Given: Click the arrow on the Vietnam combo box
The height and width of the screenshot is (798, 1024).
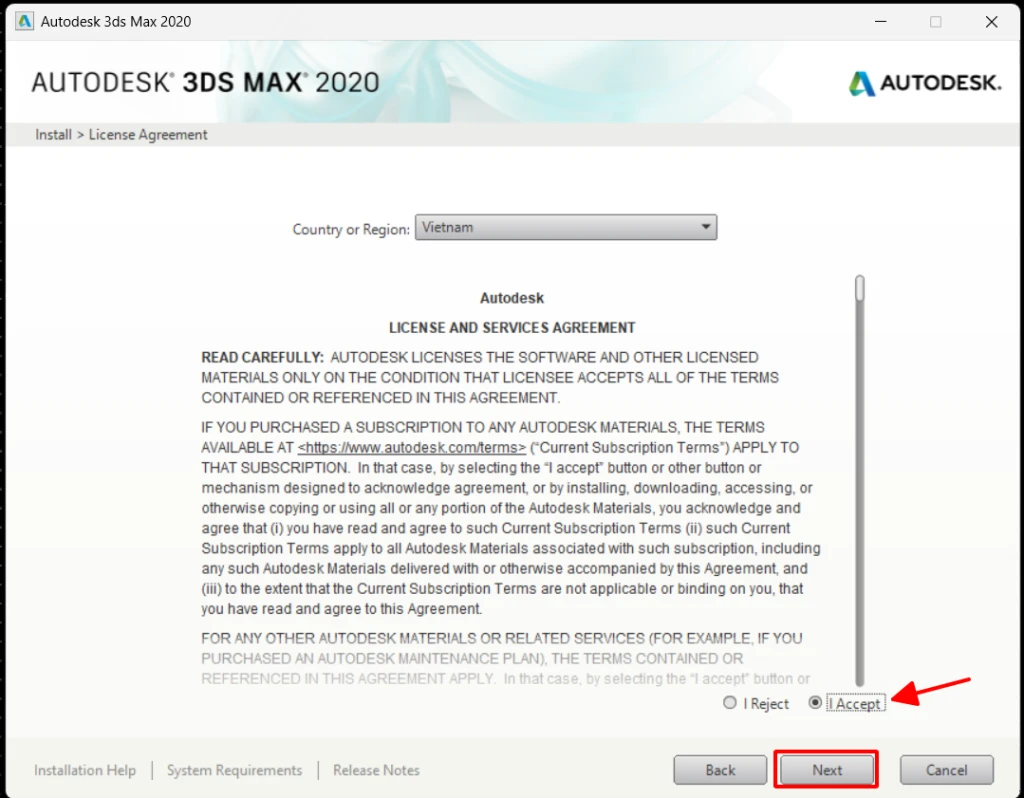Looking at the screenshot, I should [706, 228].
